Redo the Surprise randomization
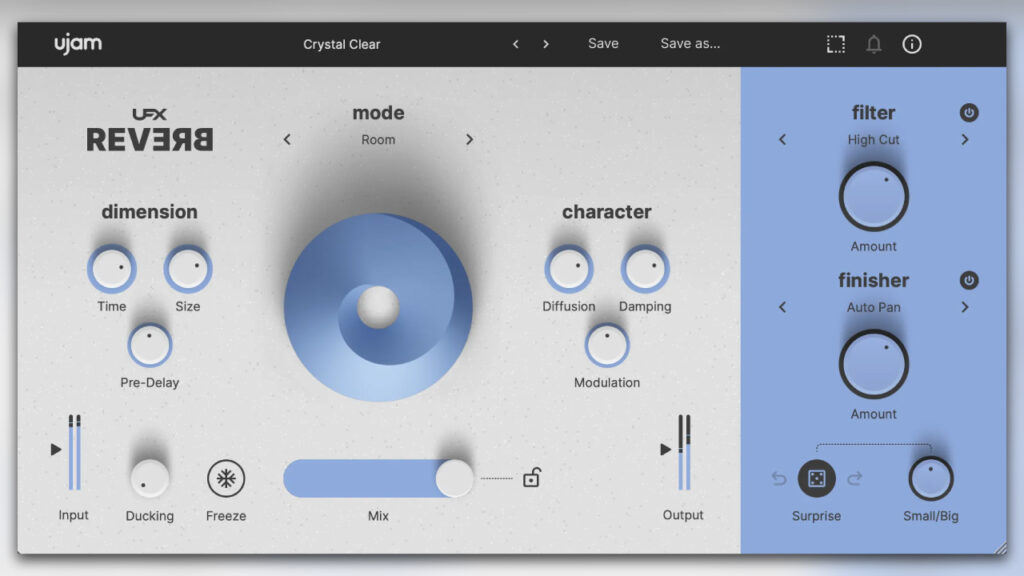Viewport: 1024px width, 576px height. coord(853,480)
